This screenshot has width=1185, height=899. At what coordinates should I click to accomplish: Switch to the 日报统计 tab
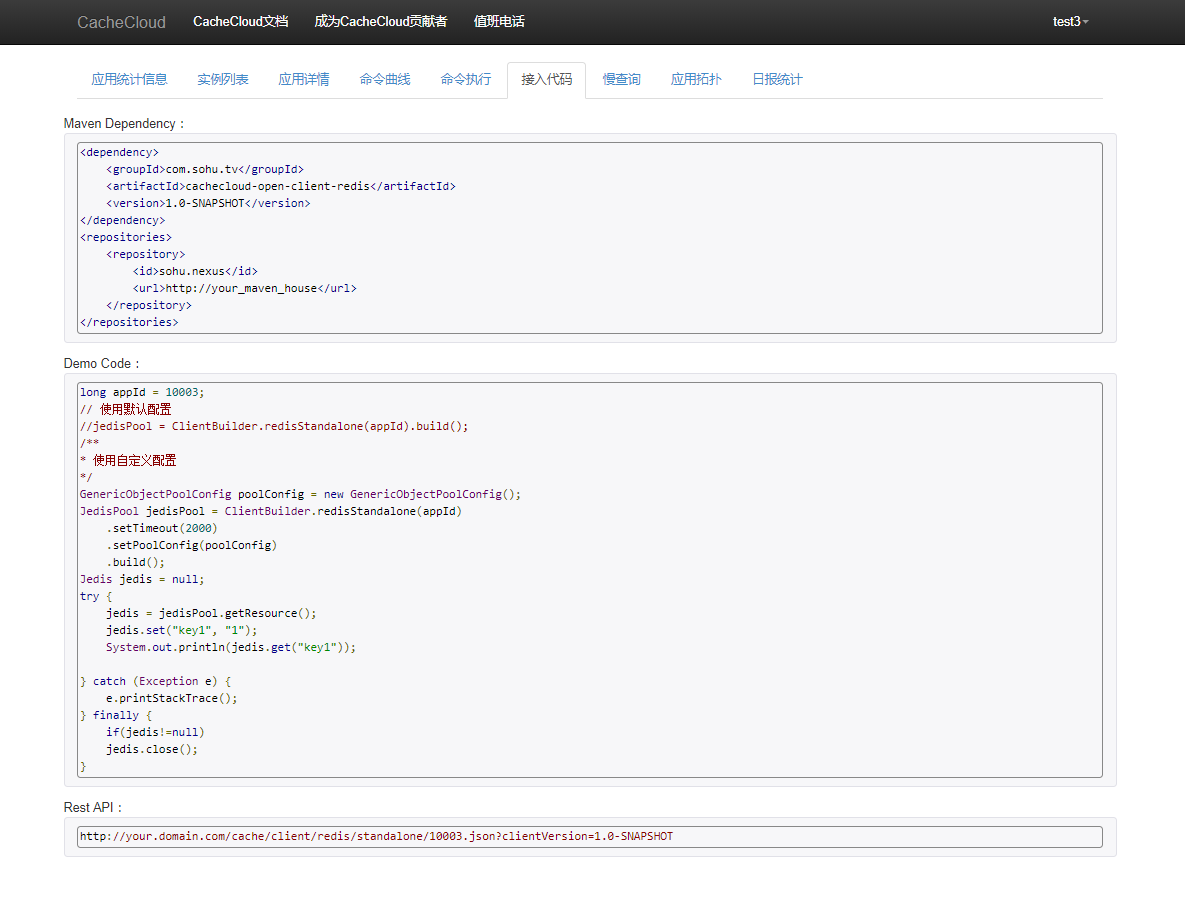777,79
